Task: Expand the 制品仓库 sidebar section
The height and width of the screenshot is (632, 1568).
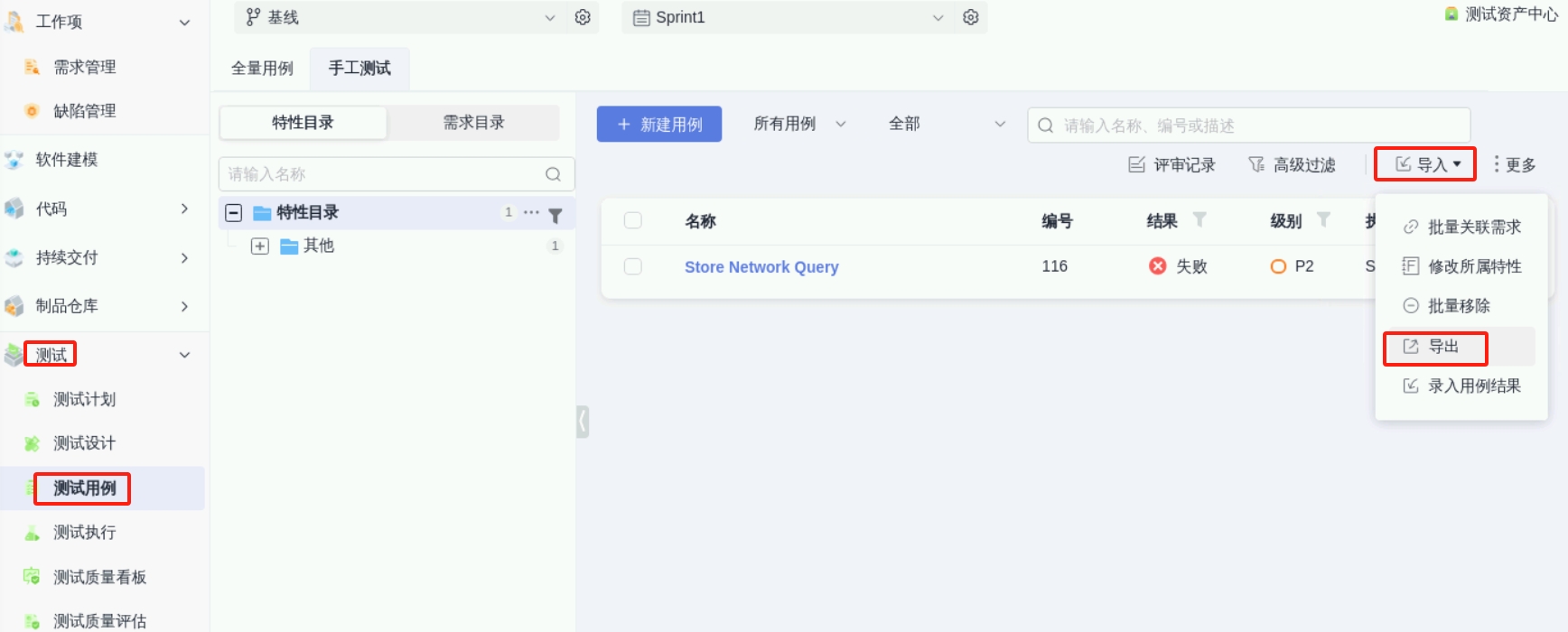Action: click(184, 306)
